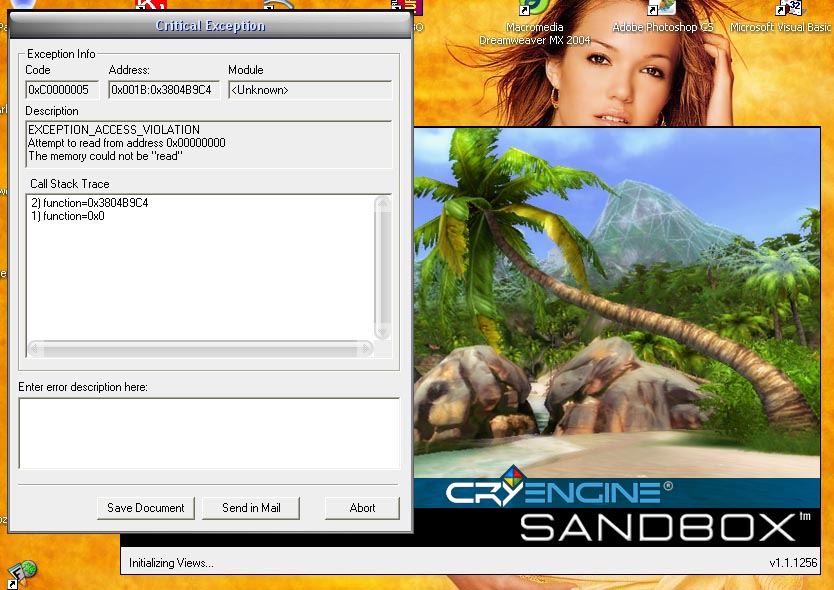The image size is (834, 590).
Task: Open Macromedia Dreamweaver MX 2004 desktop shortcut
Action: pos(535,23)
